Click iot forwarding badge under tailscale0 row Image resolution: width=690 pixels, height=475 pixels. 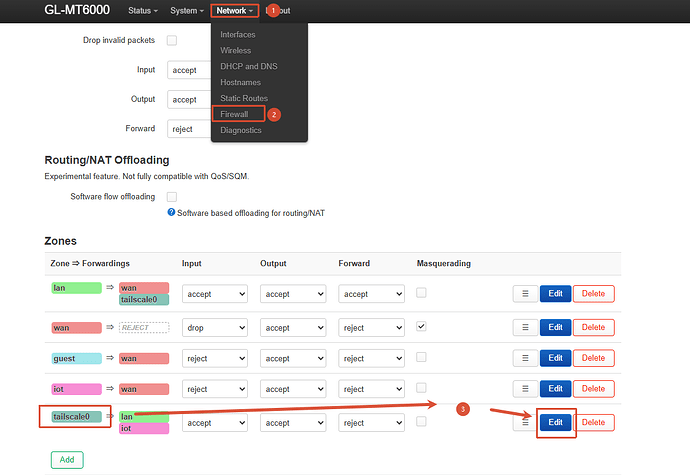pos(144,428)
